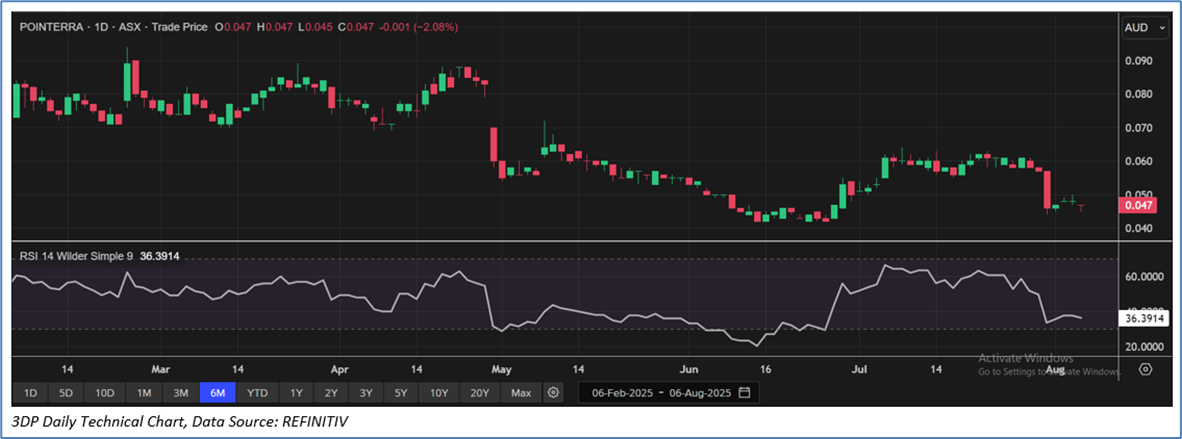1182x439 pixels.
Task: Click the RSI 14 Wilder Simple indicator label
Action: [74, 256]
